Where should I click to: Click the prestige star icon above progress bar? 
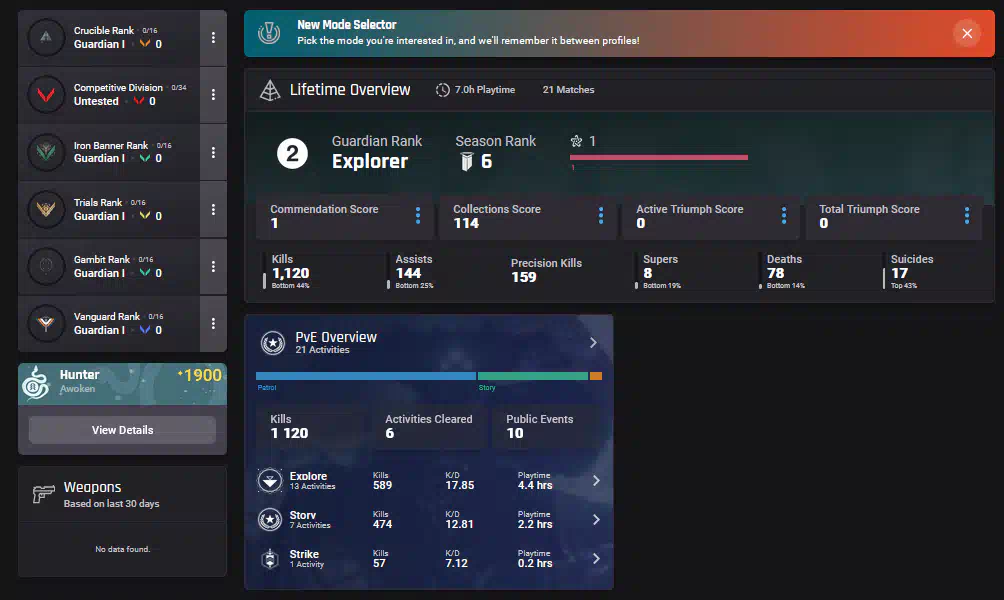(x=576, y=141)
